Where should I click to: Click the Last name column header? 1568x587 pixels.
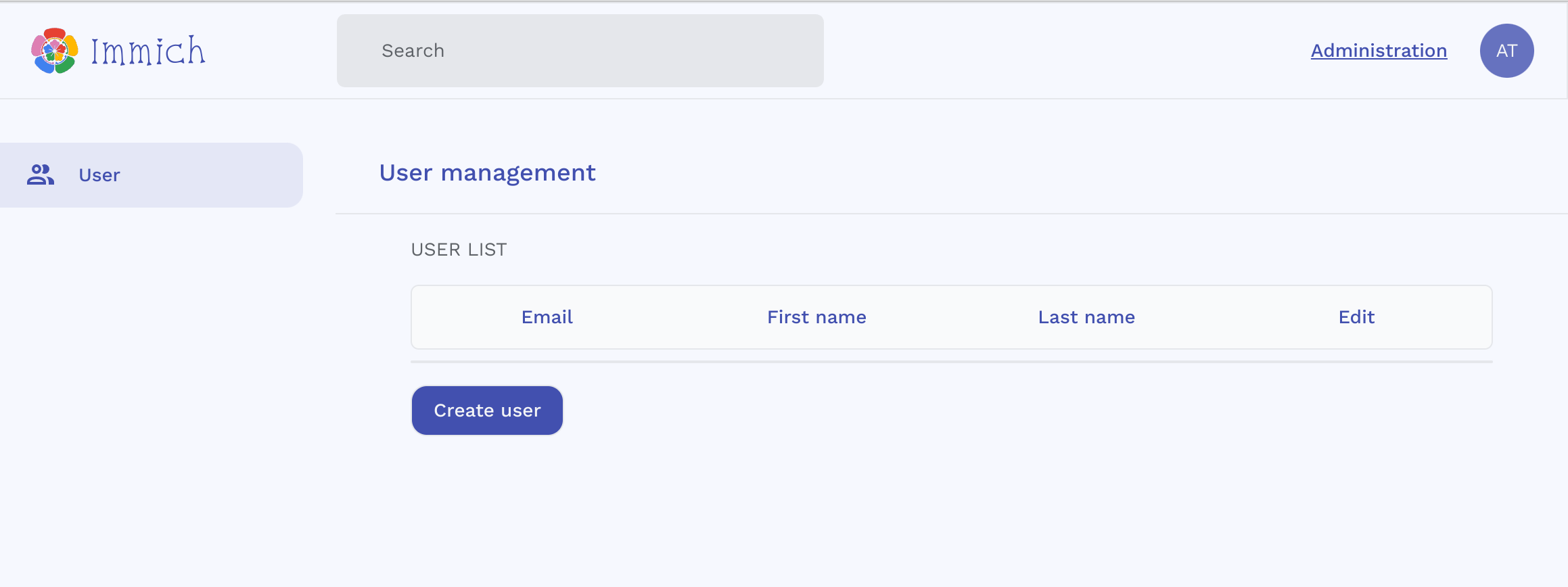click(1086, 316)
